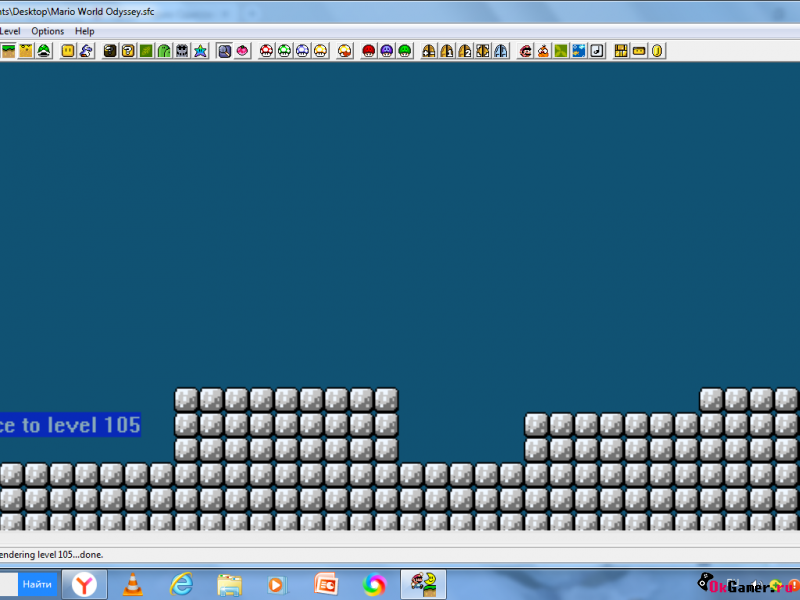Click the green-spotted mushroom icon
The height and width of the screenshot is (600, 800).
284,51
